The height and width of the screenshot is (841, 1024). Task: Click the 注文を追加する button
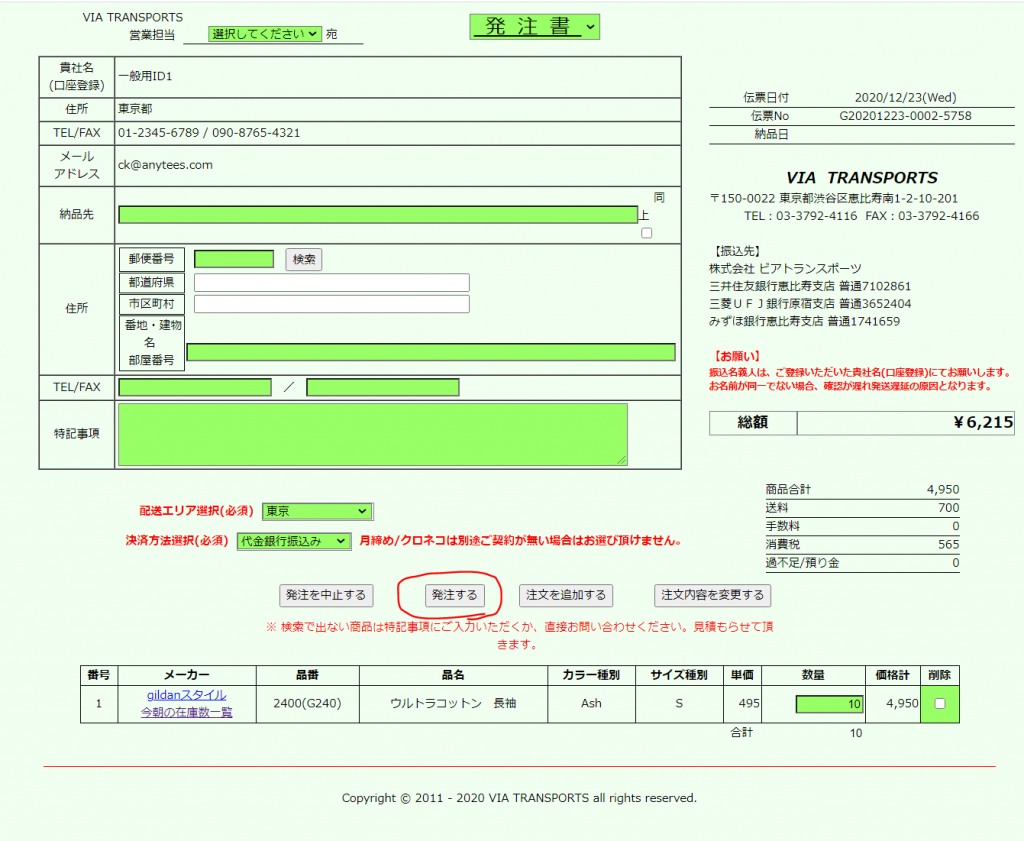coord(566,595)
